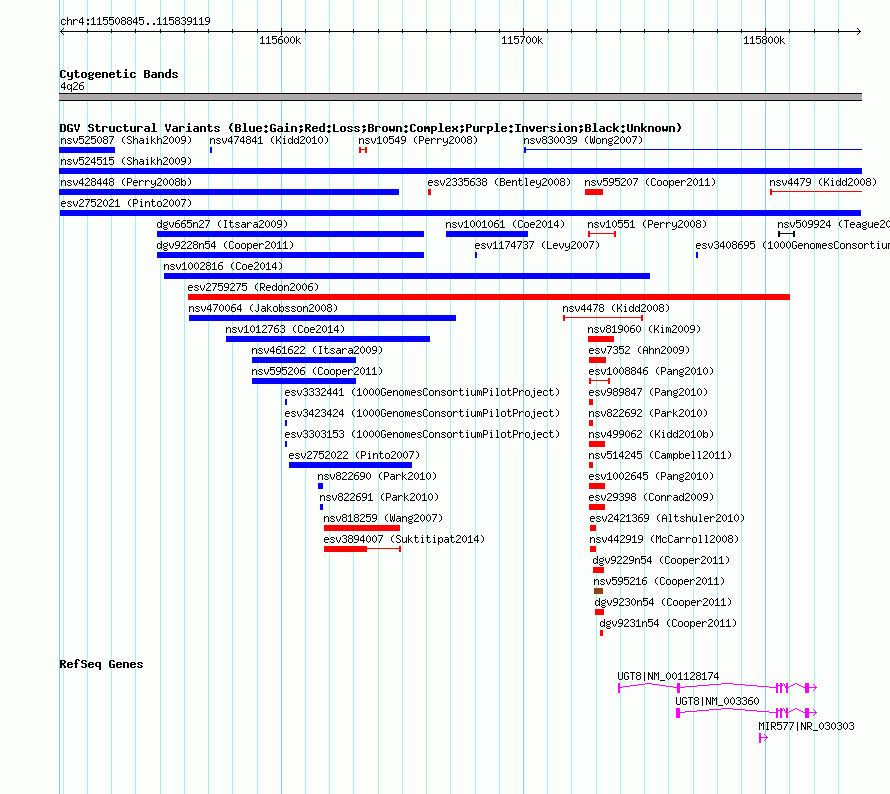
Task: Click the esv2752022 (Pinto2007) label
Action: point(354,455)
